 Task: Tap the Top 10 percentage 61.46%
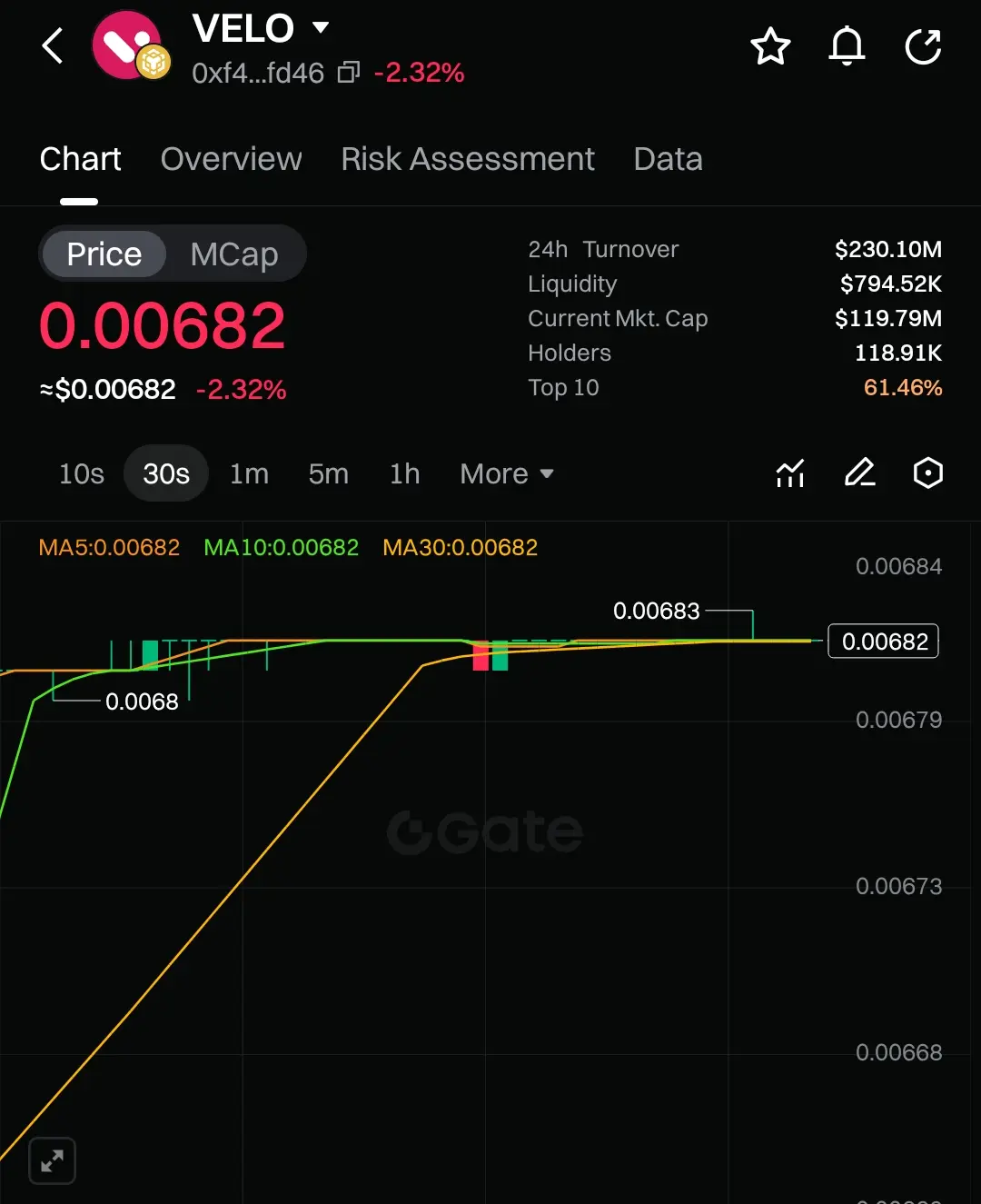(x=903, y=387)
